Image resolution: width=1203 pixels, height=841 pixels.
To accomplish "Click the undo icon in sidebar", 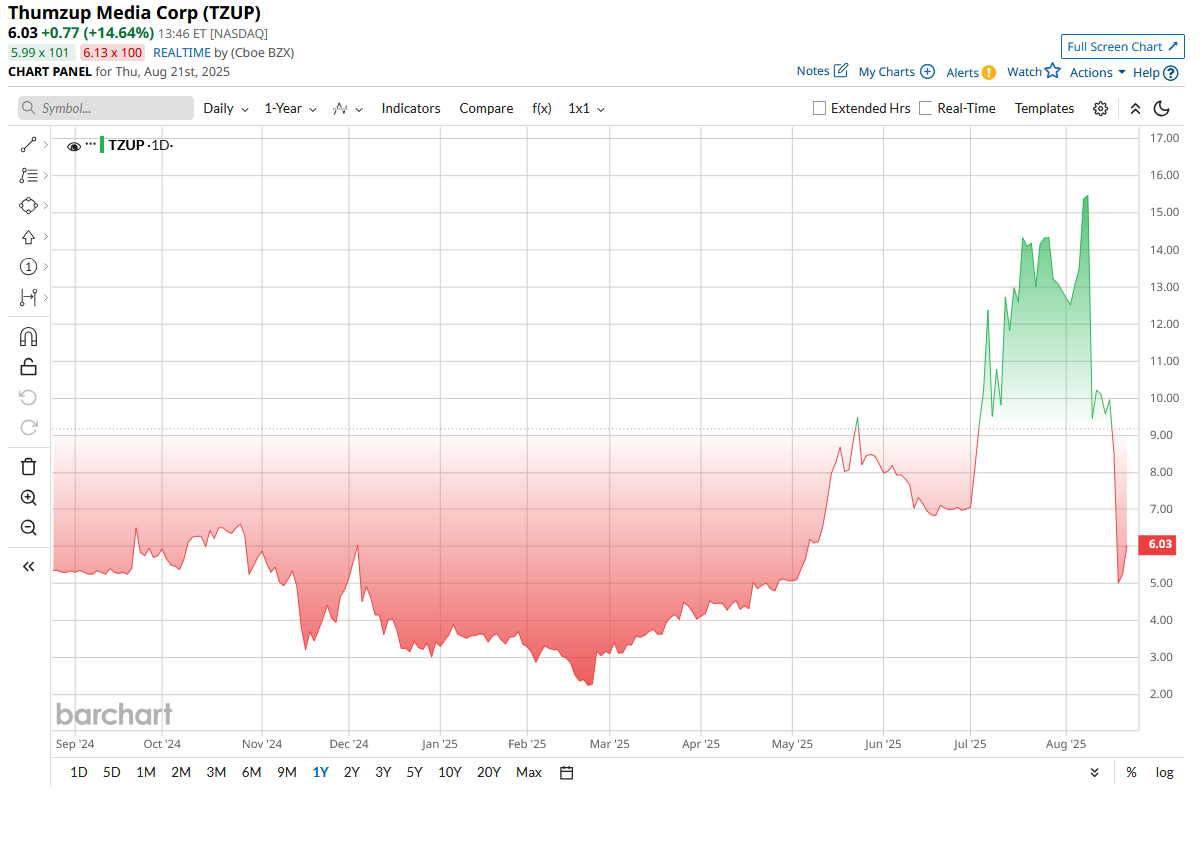I will point(28,397).
